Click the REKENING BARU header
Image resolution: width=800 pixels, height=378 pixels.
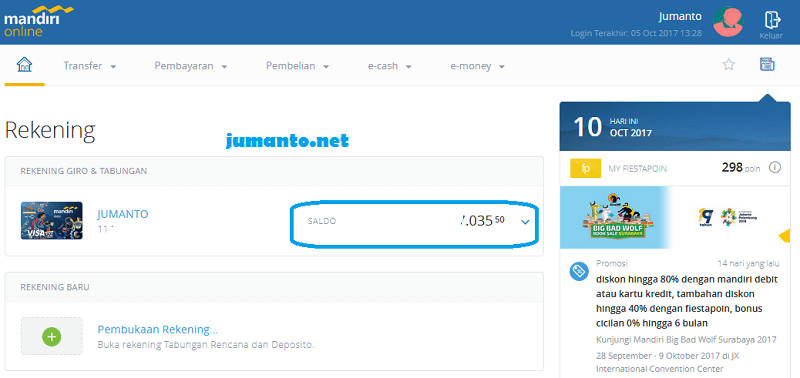click(x=55, y=287)
